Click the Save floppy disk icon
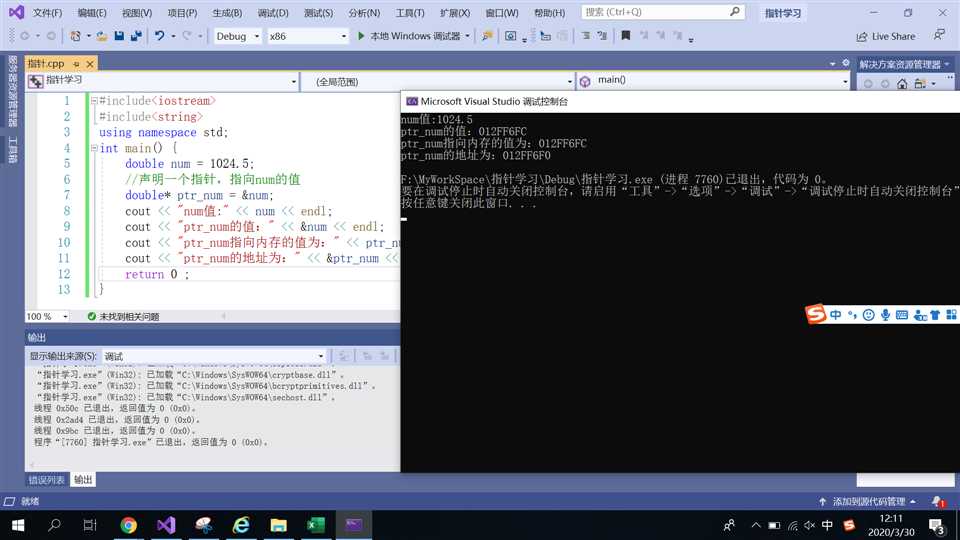The height and width of the screenshot is (540, 960). click(x=119, y=36)
